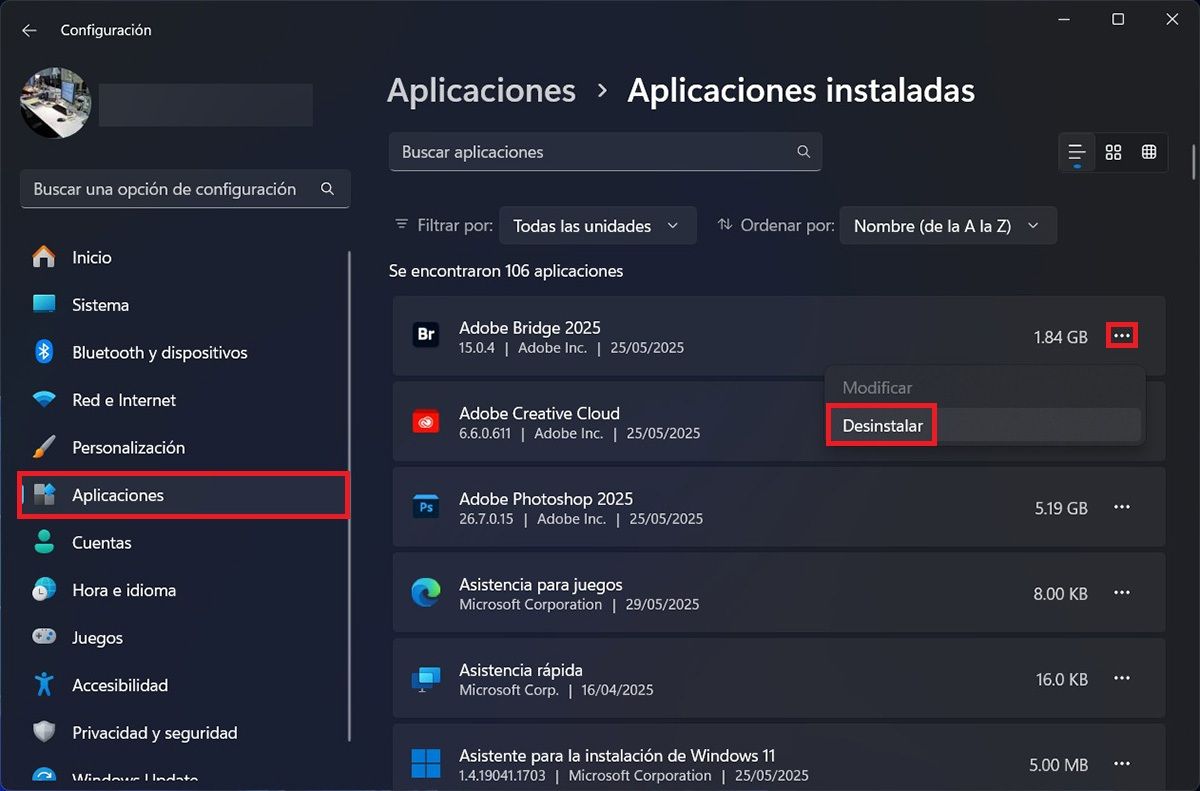This screenshot has height=791, width=1200.
Task: Focus the 'Buscar aplicaciones' search box
Action: (x=605, y=152)
